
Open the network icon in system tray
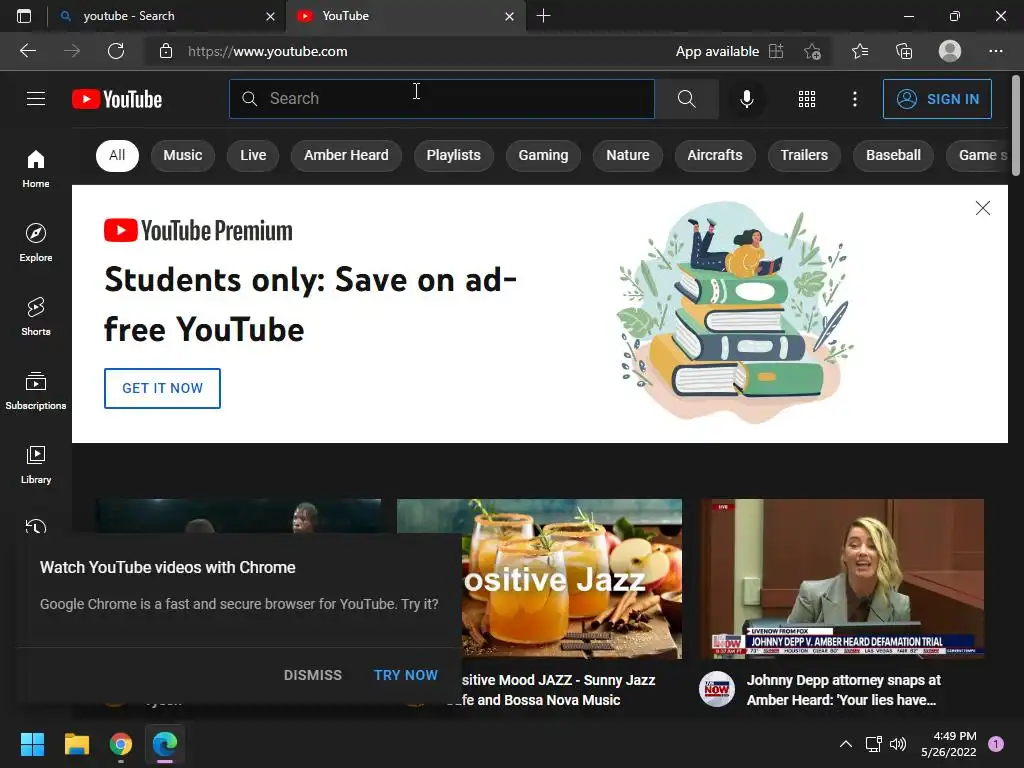pos(873,744)
